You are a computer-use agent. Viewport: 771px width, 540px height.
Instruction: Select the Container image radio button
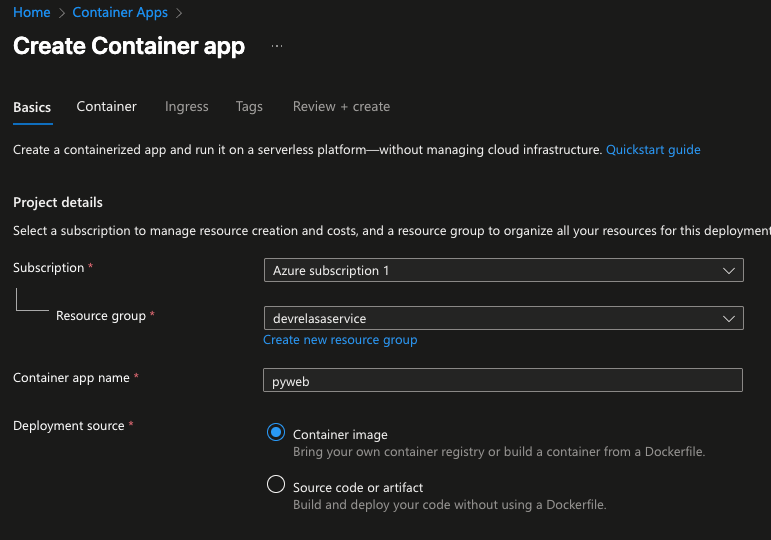(276, 433)
